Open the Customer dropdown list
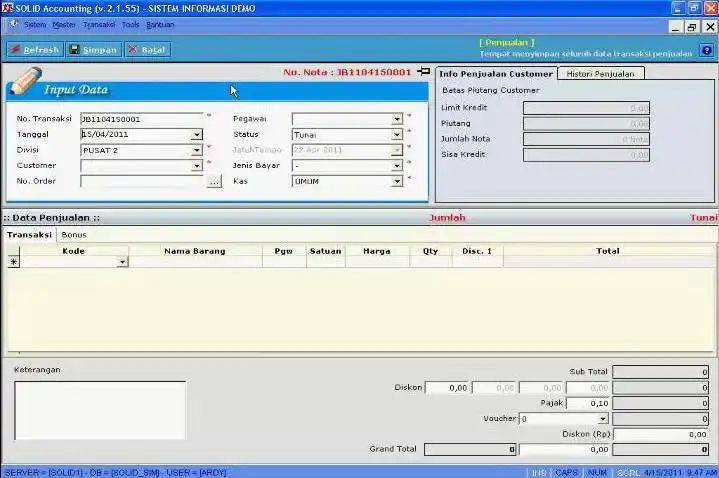Viewport: 719px width, 478px height. [196, 166]
